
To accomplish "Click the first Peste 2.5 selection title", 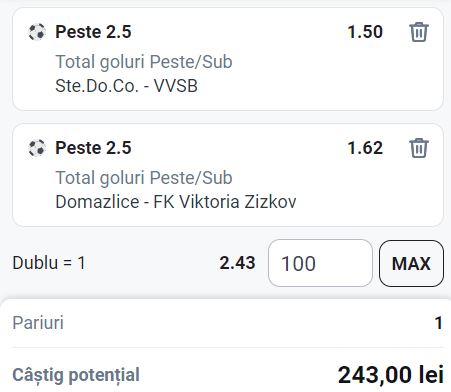I will (93, 32).
